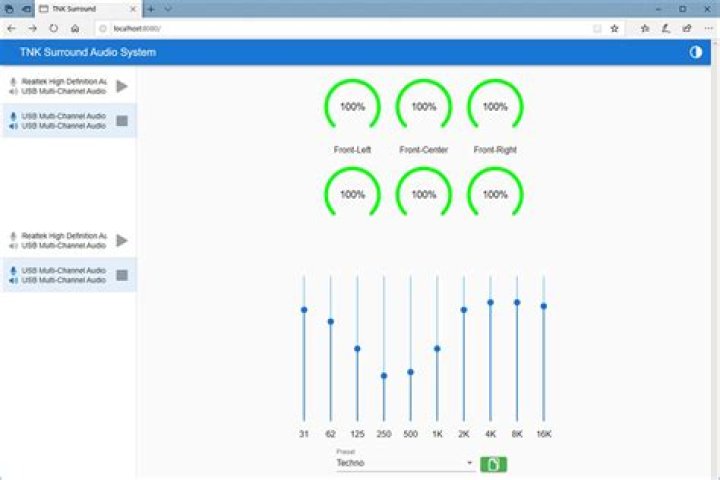Toggle the dark theme contrast icon

click(x=695, y=52)
